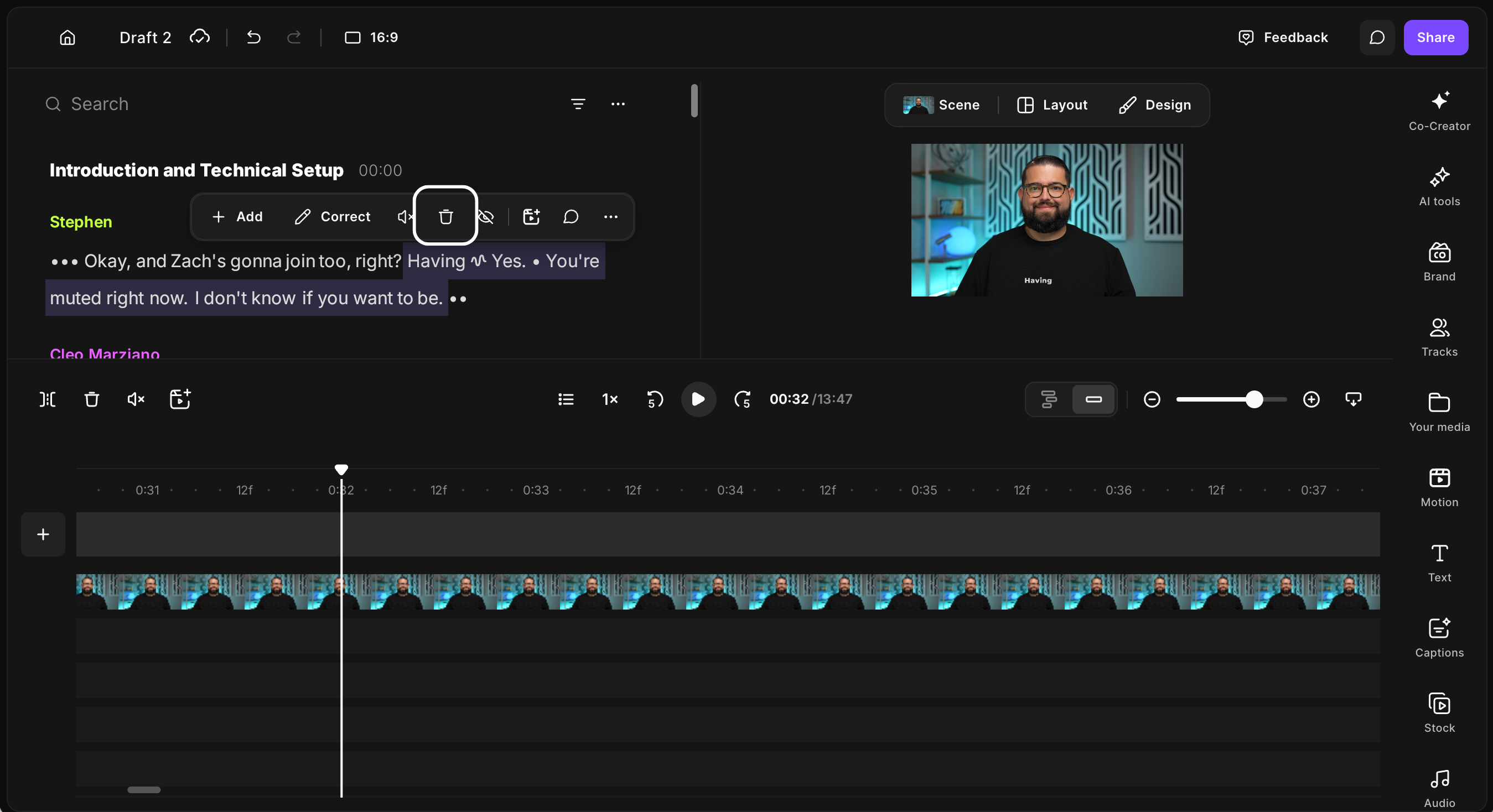
Task: Click the current time display 00:32
Action: coord(789,399)
